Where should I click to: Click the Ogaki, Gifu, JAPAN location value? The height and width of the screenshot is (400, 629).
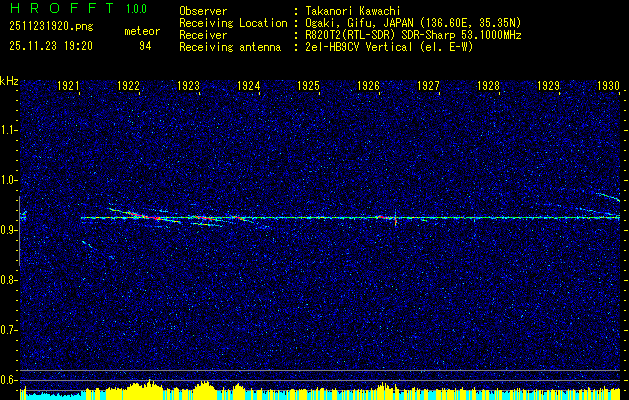413,23
